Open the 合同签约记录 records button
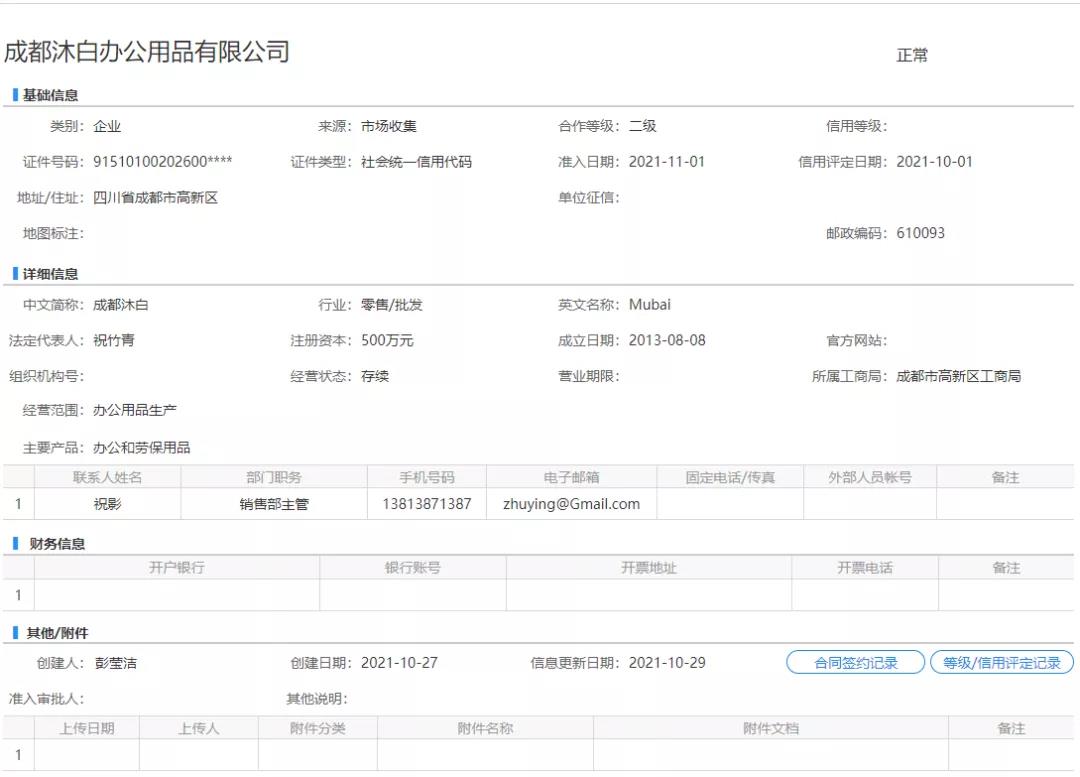This screenshot has height=777, width=1080. coord(855,663)
